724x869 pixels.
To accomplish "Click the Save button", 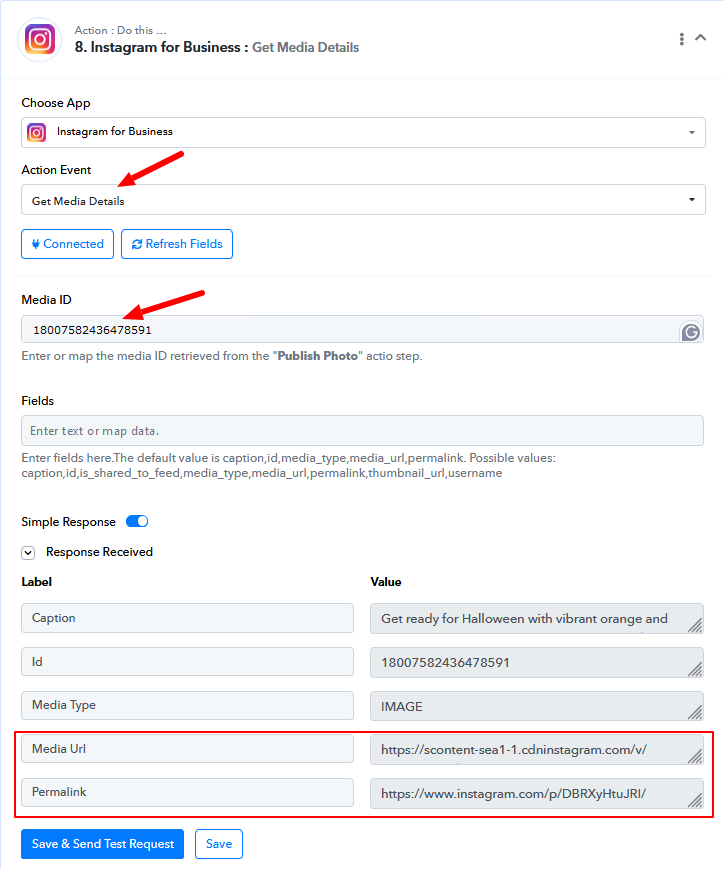I will tap(219, 844).
